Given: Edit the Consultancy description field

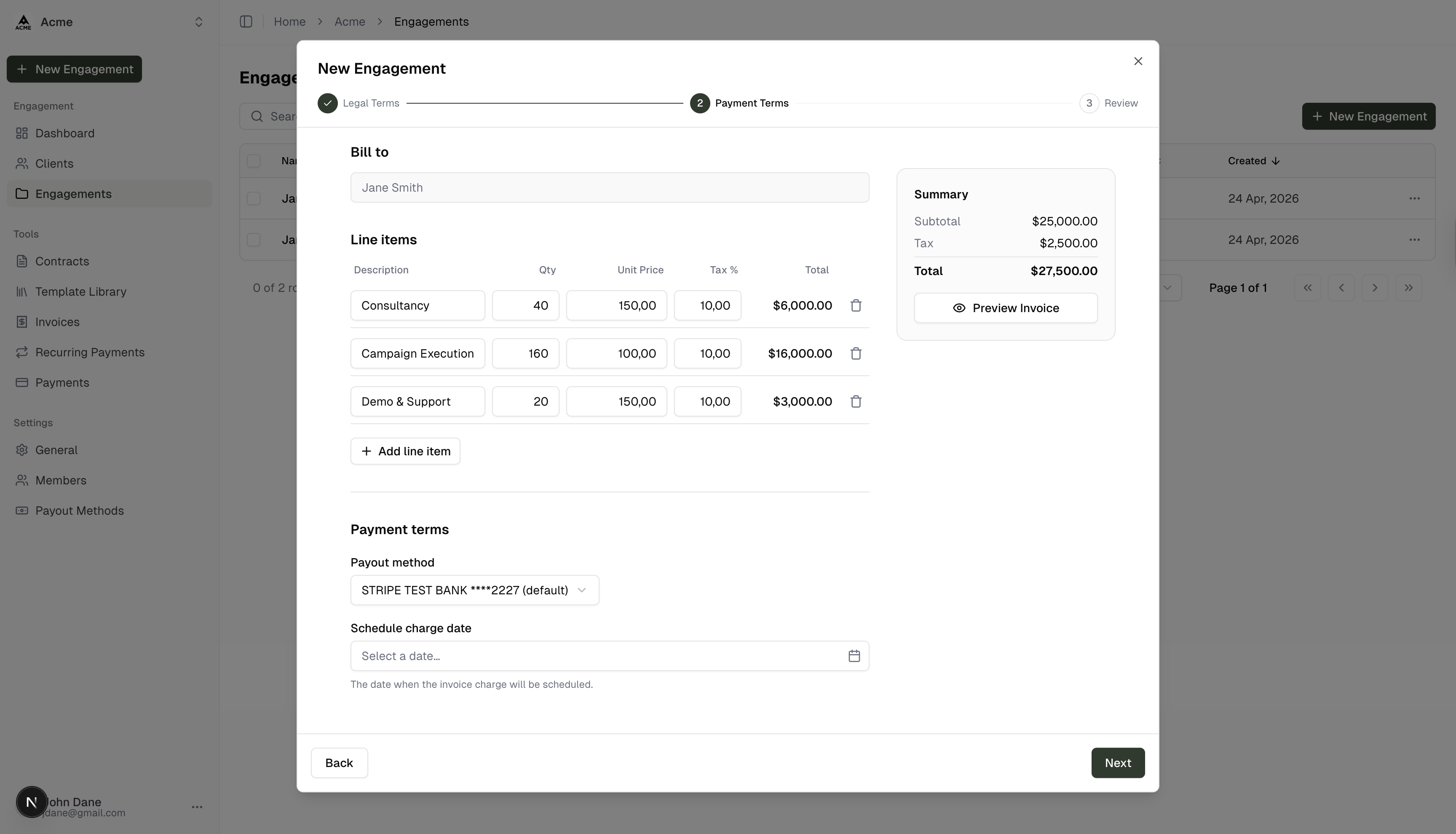Looking at the screenshot, I should [x=418, y=305].
